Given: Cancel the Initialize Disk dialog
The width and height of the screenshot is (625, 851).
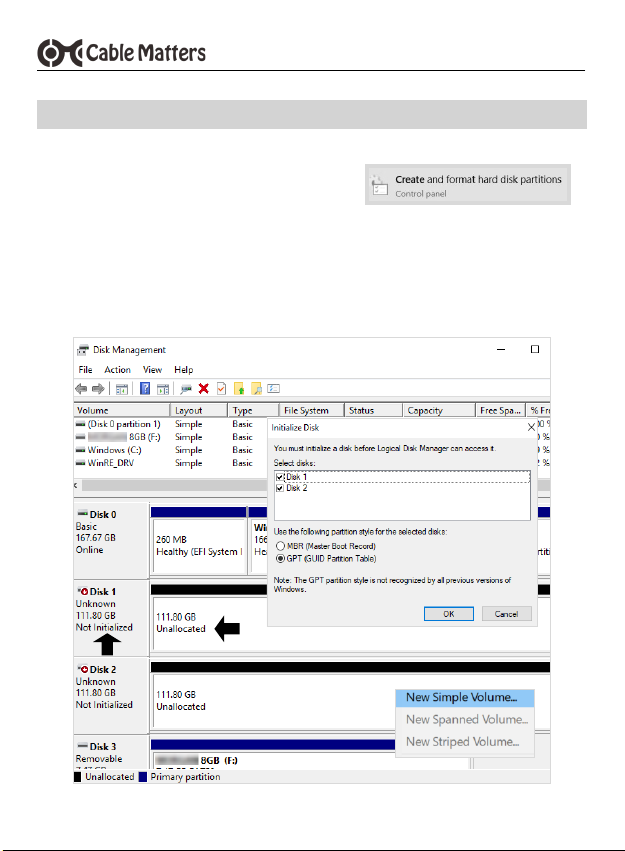Looking at the screenshot, I should pos(507,613).
